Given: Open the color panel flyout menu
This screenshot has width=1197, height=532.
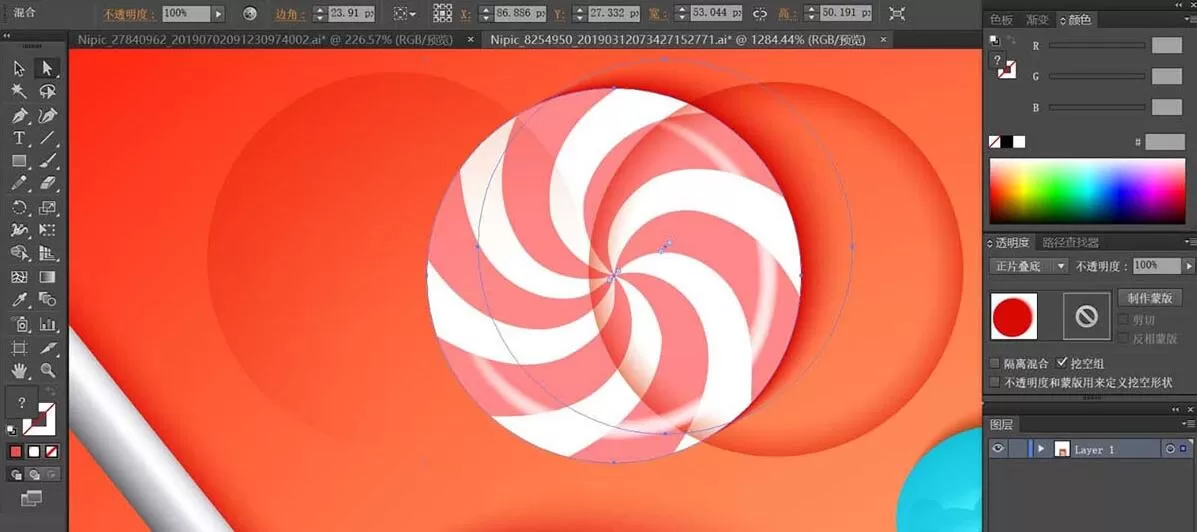Looking at the screenshot, I should pos(1189,18).
